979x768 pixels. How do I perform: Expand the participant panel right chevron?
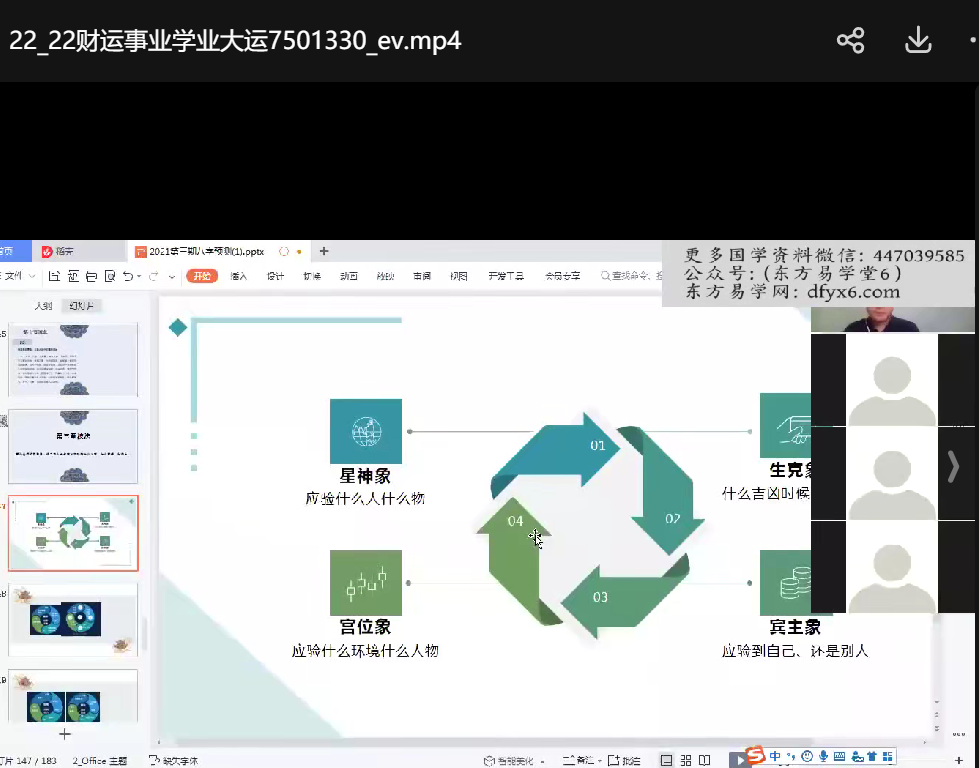953,467
